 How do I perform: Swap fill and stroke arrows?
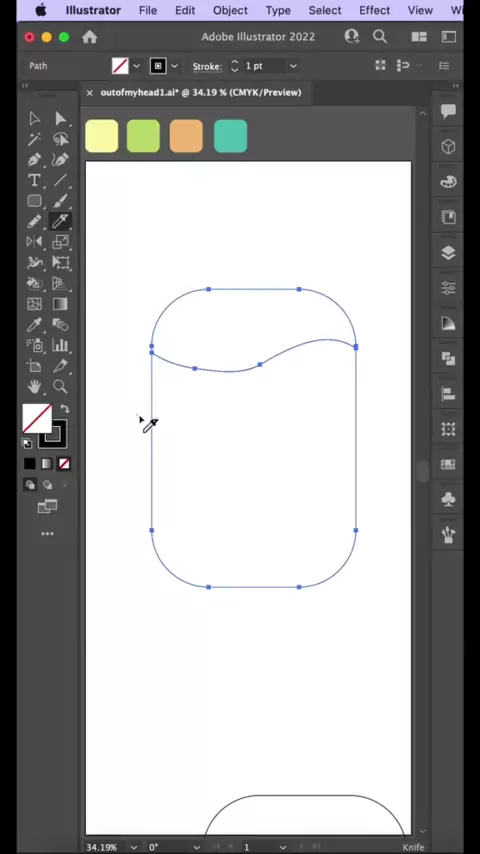[64, 408]
